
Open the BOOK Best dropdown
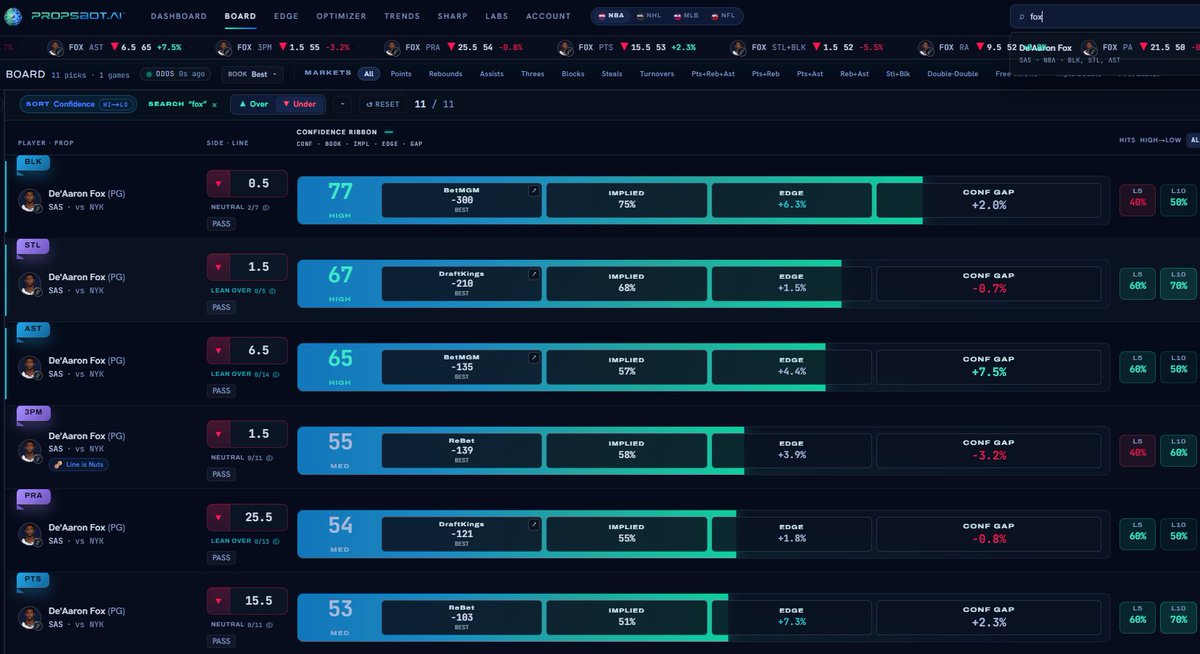pos(251,74)
